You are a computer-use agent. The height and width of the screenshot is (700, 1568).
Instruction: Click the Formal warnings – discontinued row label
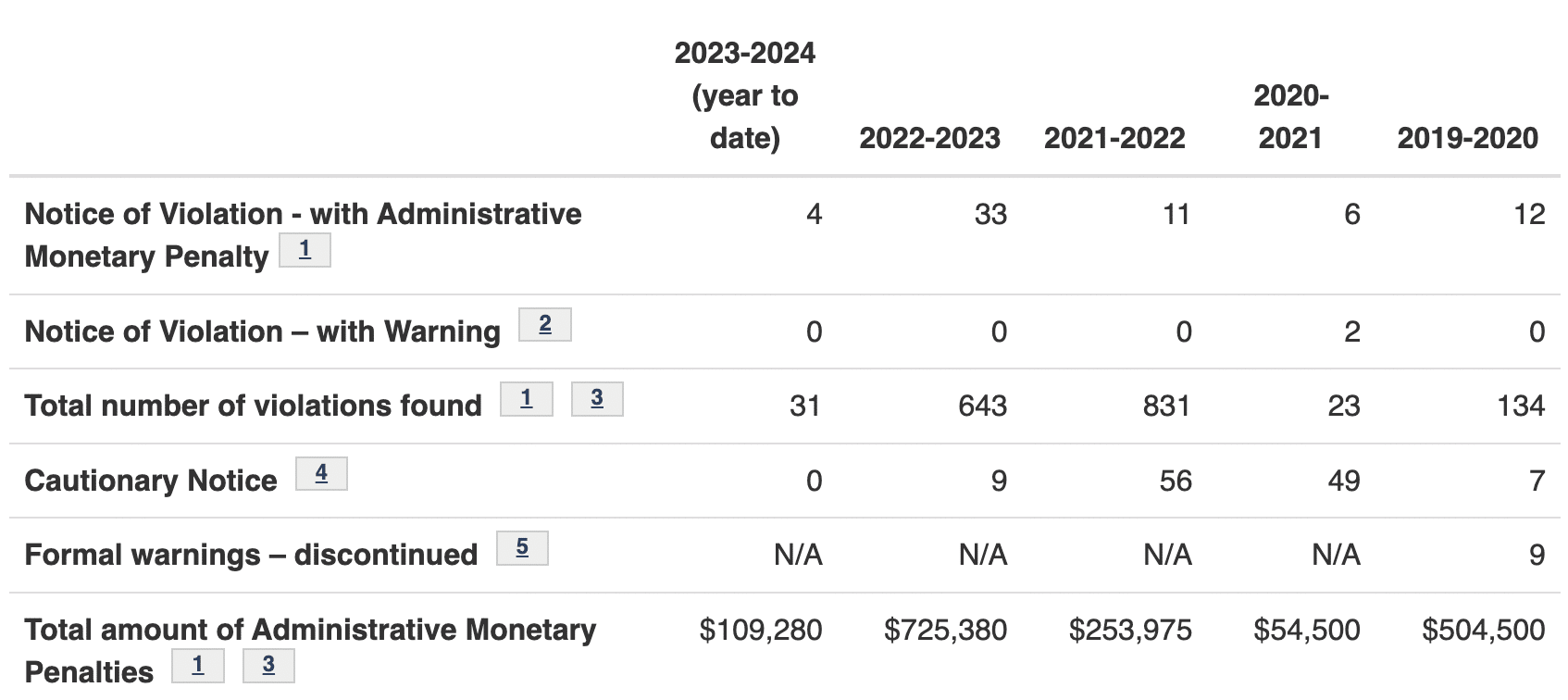pyautogui.click(x=251, y=555)
